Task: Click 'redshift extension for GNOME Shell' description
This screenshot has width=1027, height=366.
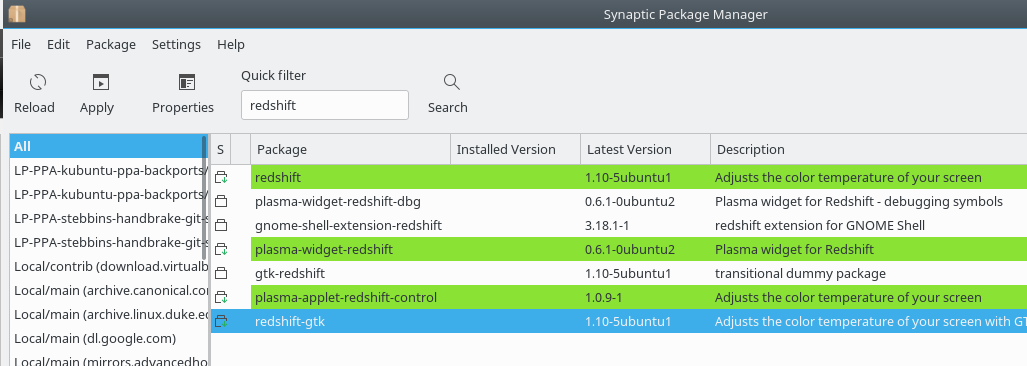Action: 819,225
